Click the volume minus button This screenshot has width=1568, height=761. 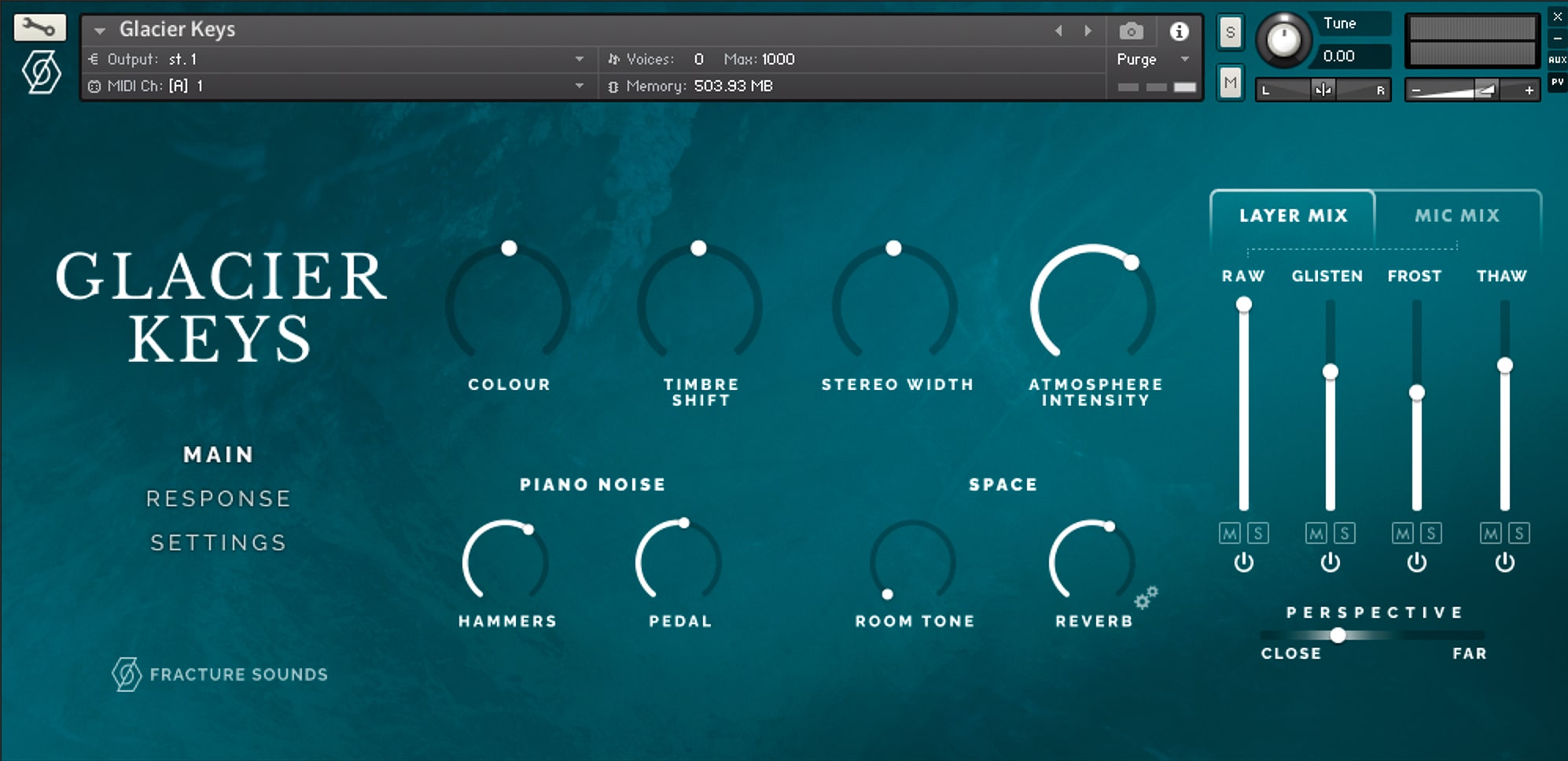(1416, 90)
